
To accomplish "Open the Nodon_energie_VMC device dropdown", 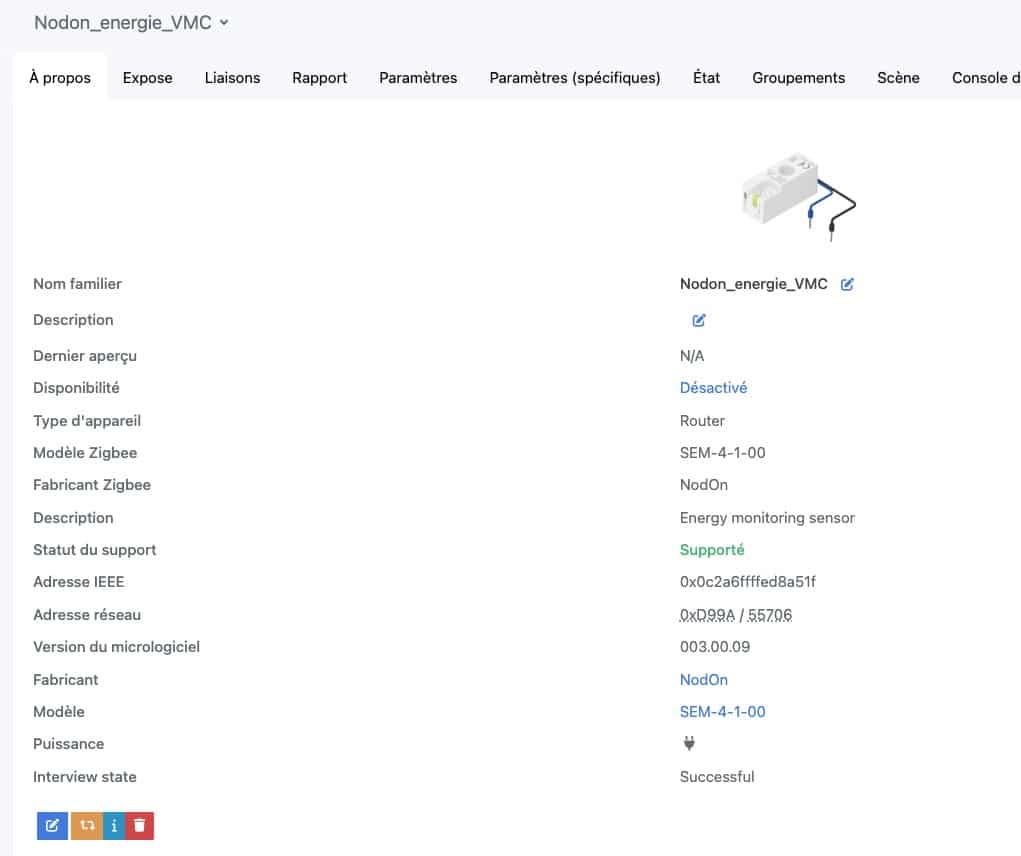I will click(132, 23).
